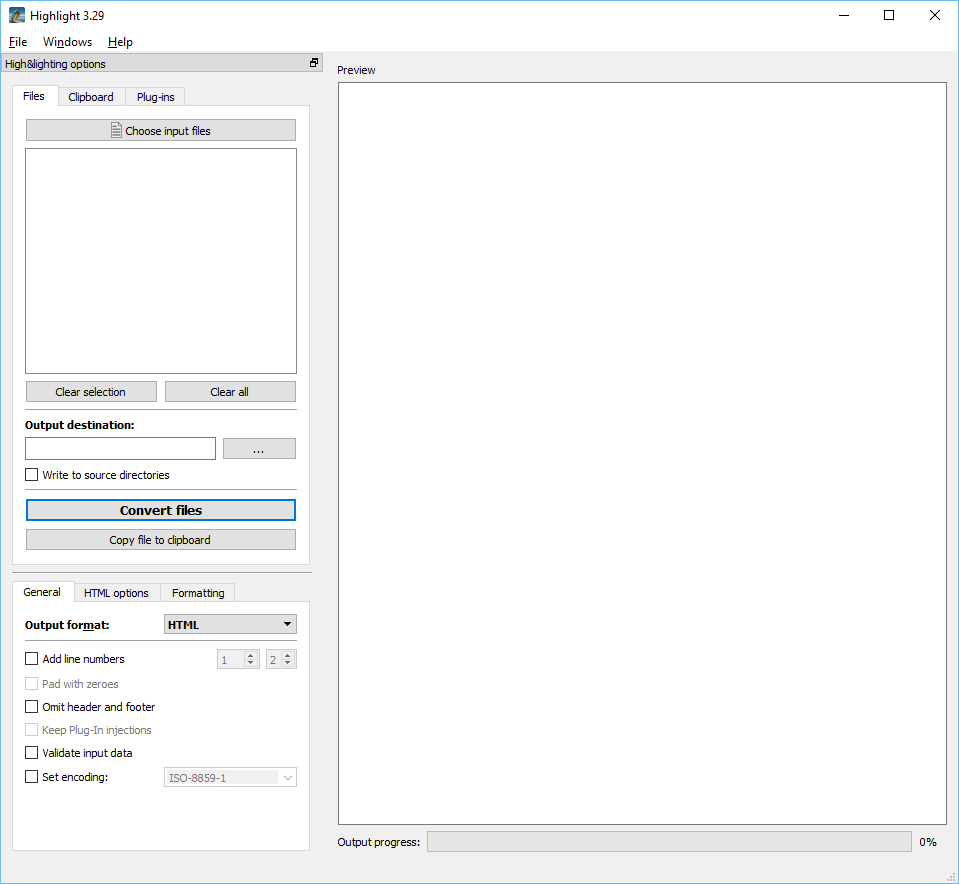Screen dimensions: 959x884
Task: Click Copy file to clipboard button
Action: point(161,540)
